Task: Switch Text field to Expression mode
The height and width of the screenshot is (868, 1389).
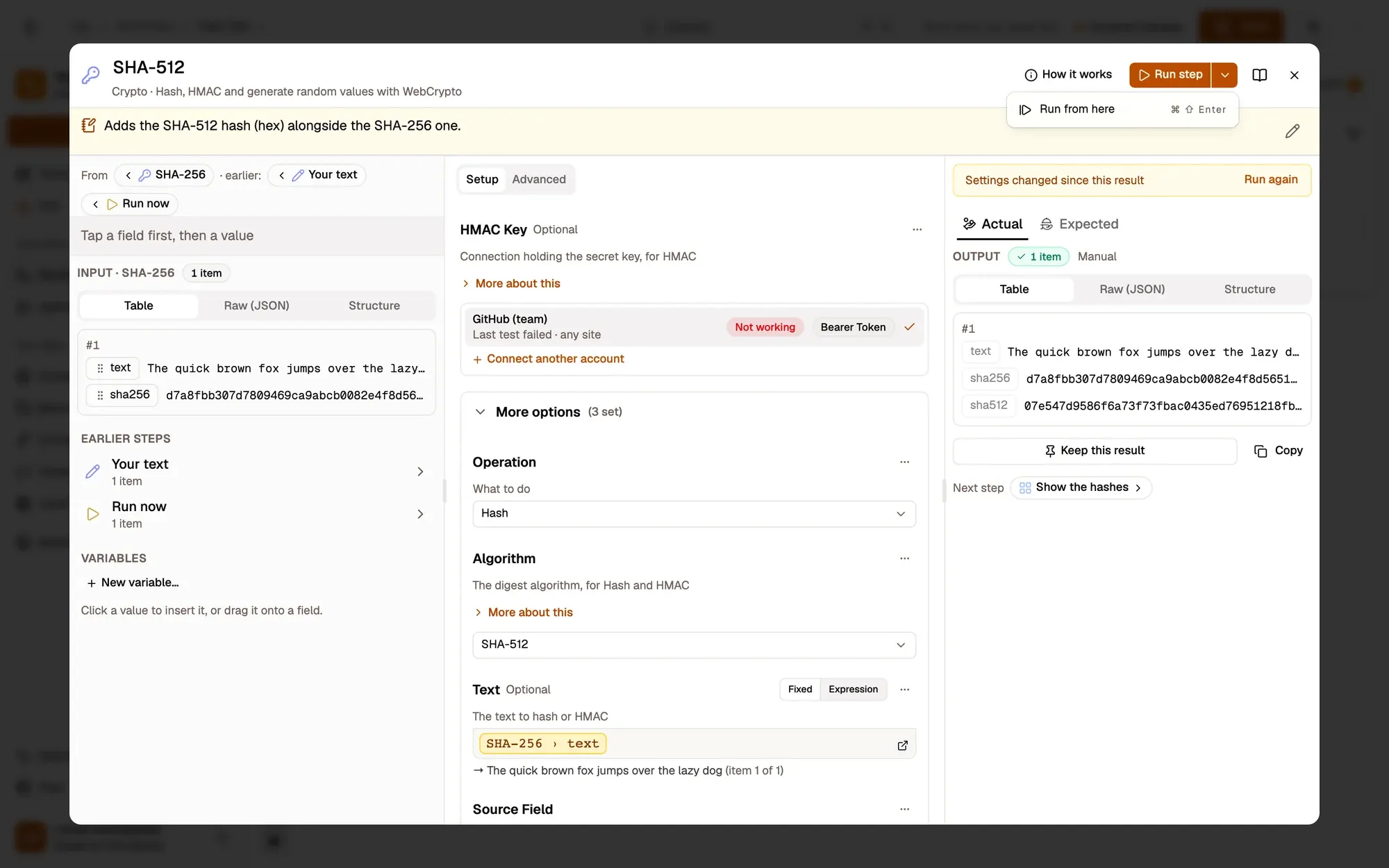Action: pyautogui.click(x=853, y=690)
